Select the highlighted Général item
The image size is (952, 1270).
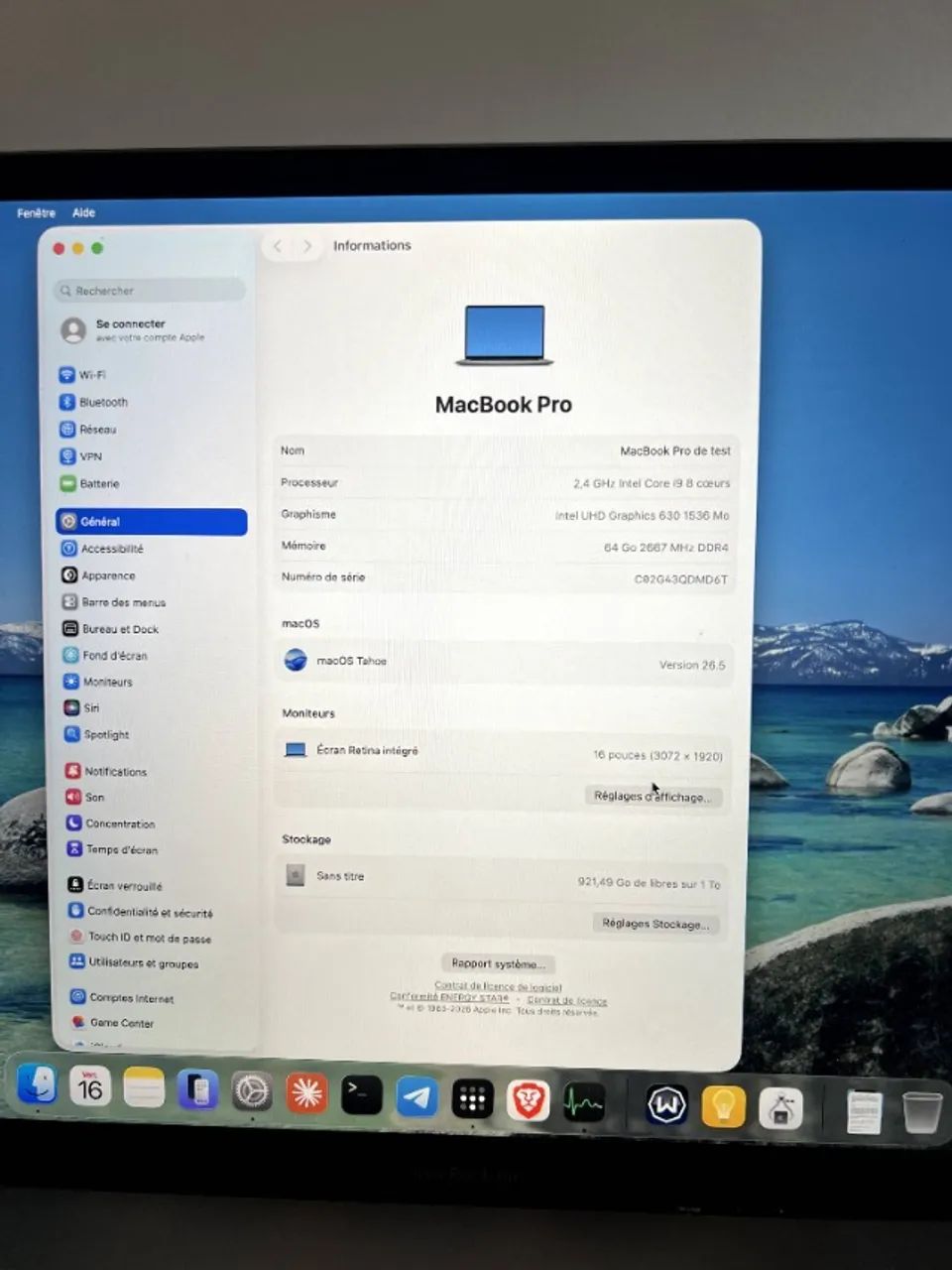(x=152, y=521)
